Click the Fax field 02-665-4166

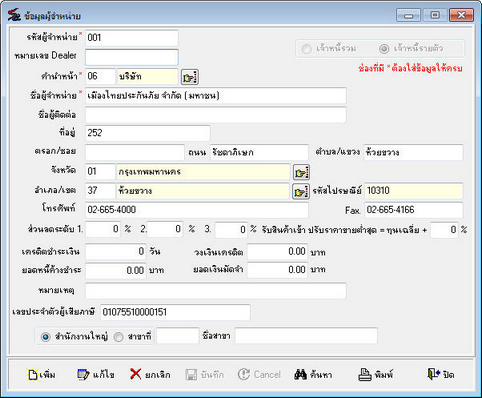pyautogui.click(x=414, y=210)
